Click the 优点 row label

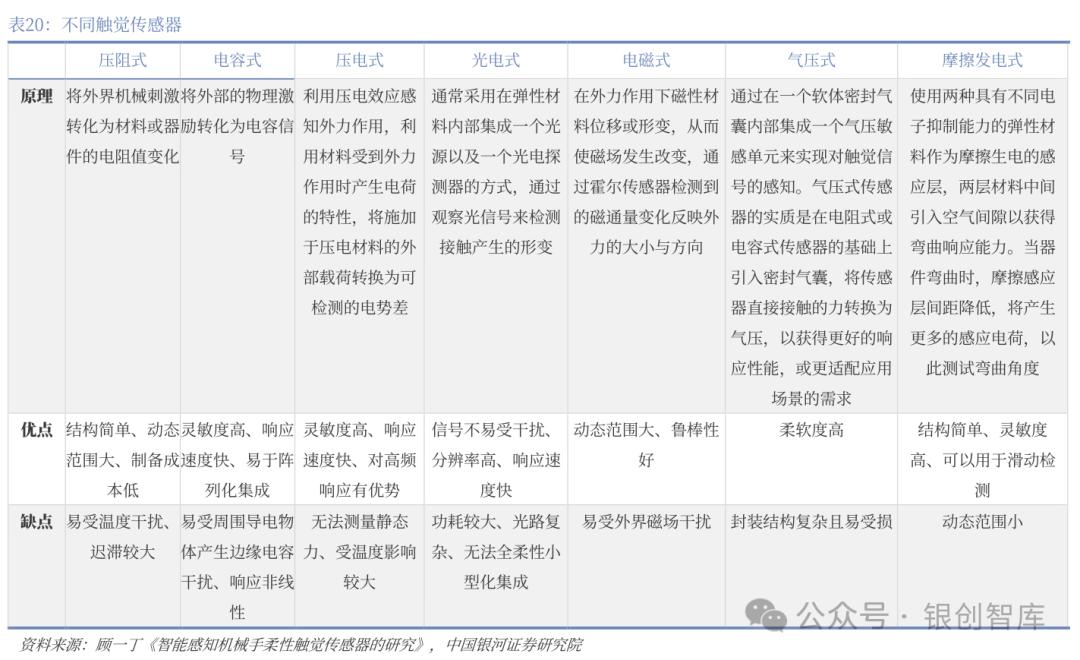(37, 430)
